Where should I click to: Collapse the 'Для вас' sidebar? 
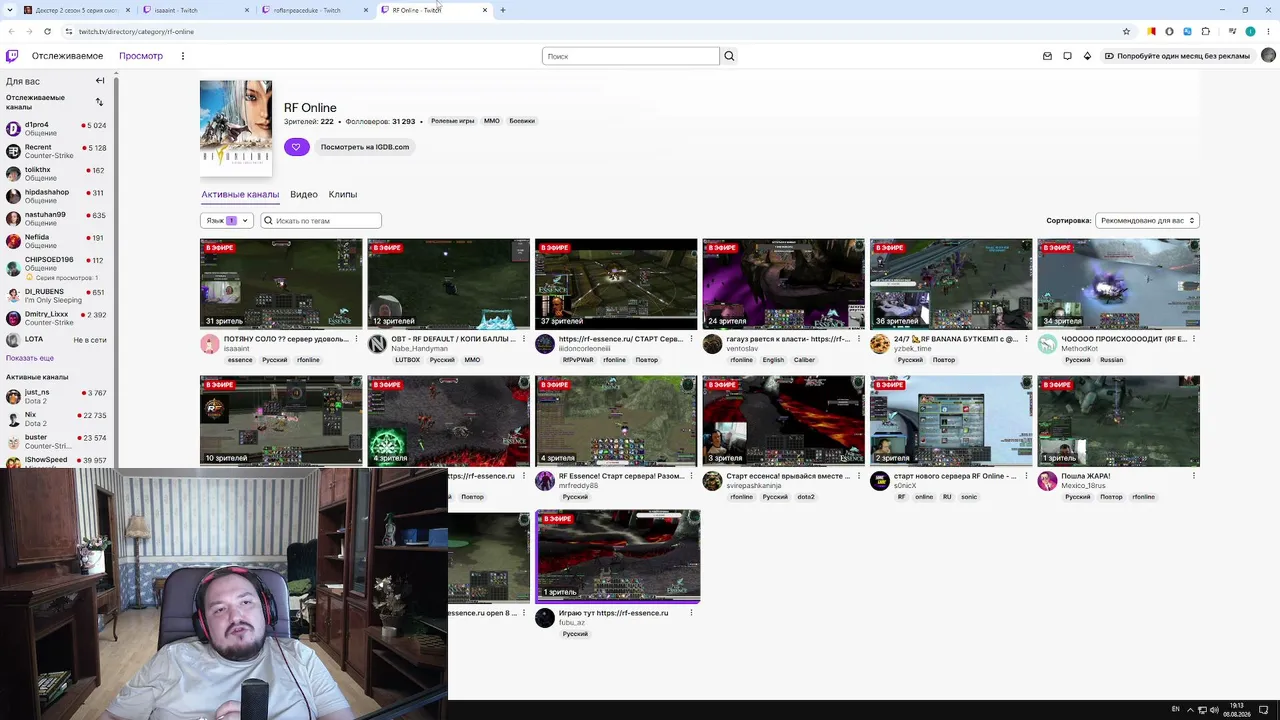coord(100,81)
